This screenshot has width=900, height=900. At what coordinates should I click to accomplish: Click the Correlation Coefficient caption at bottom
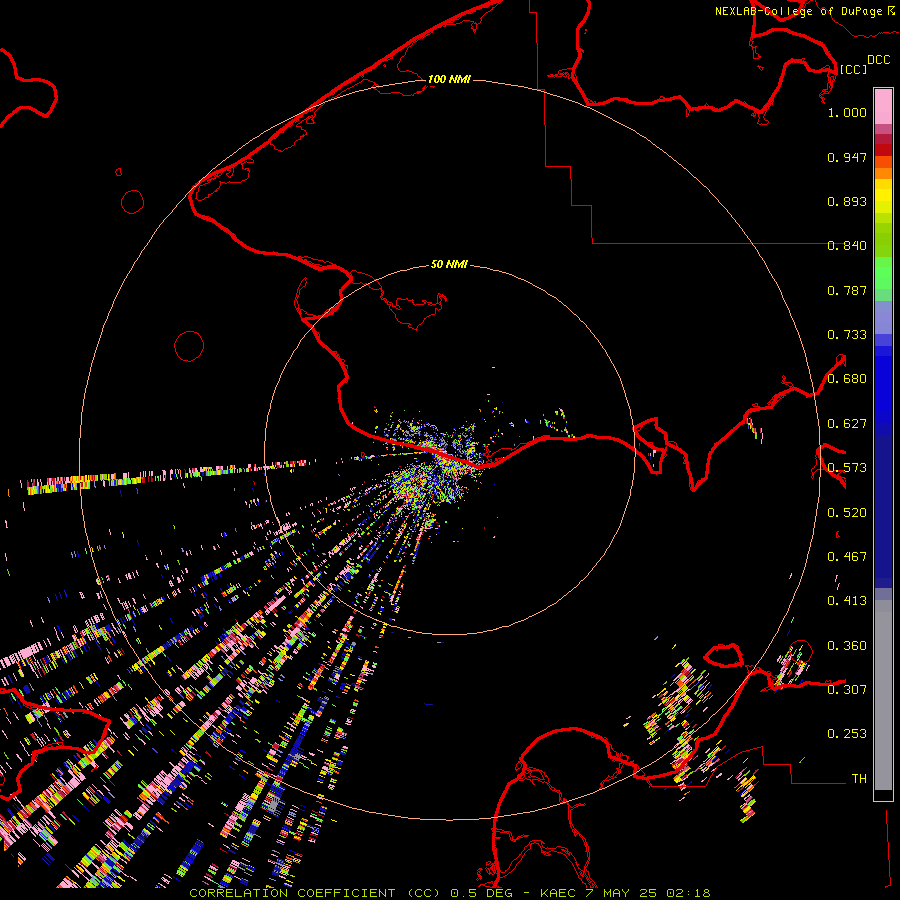(x=450, y=893)
